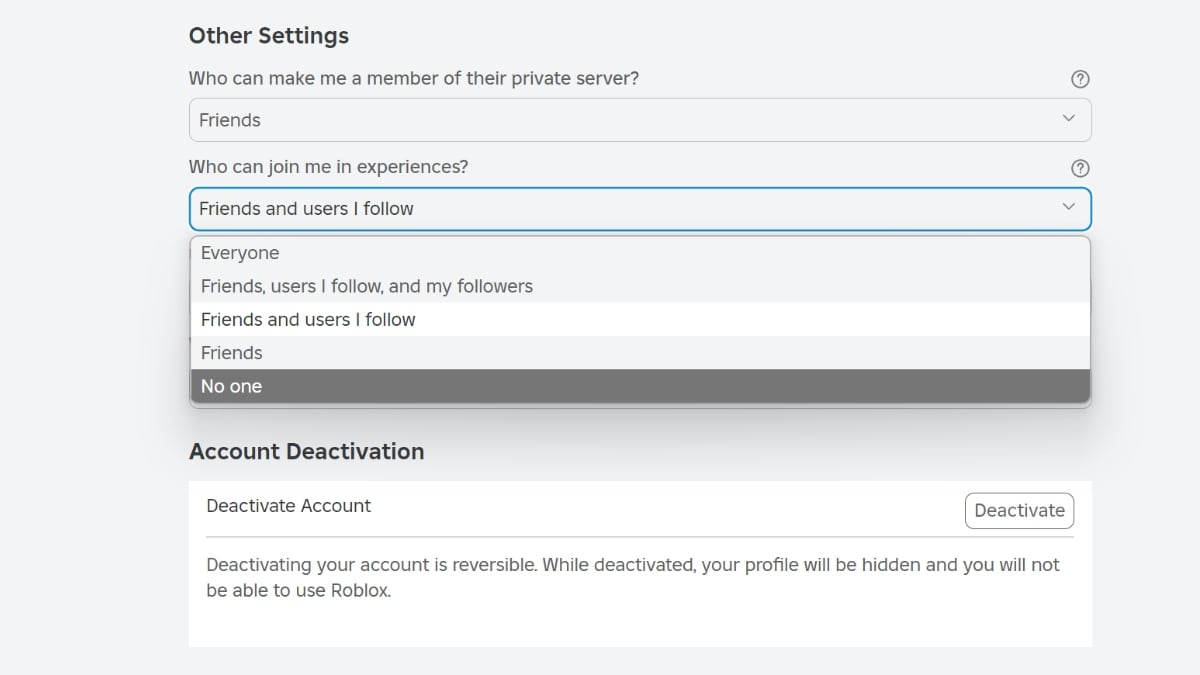Viewport: 1200px width, 675px height.
Task: Select the Deactivate button
Action: coord(1019,510)
